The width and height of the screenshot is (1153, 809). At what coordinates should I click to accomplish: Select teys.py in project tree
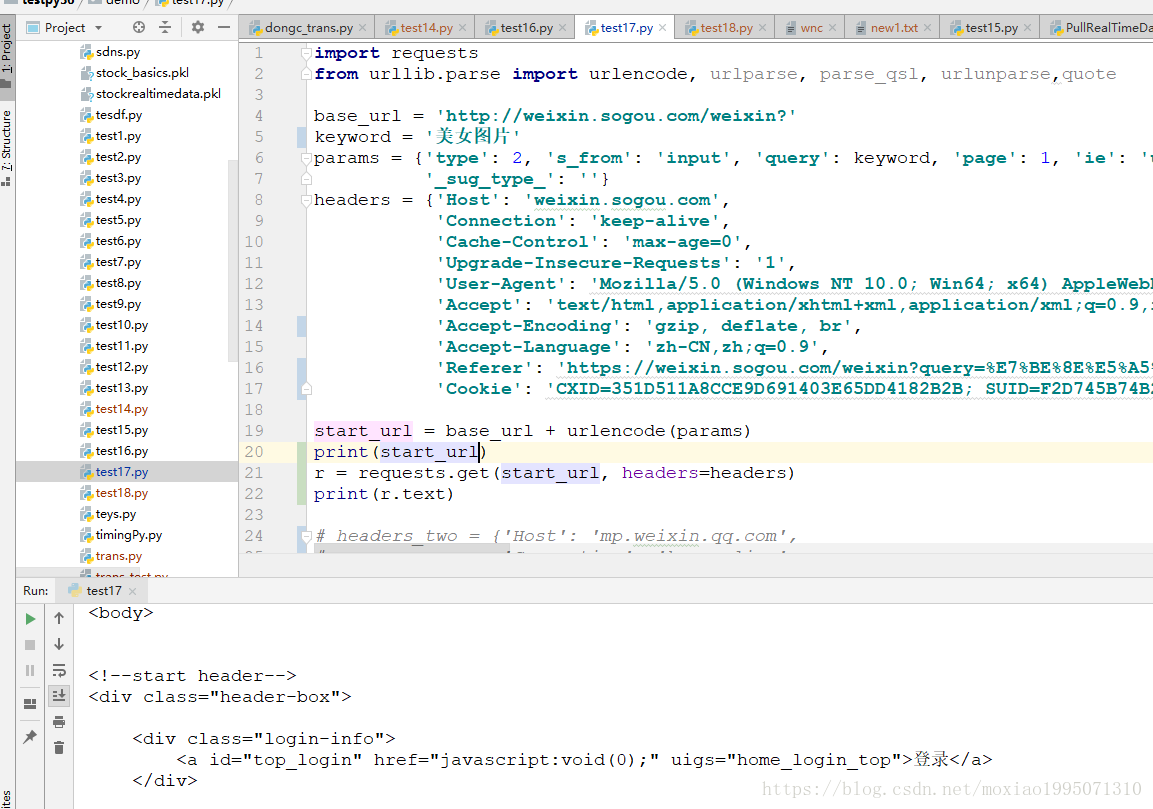pos(115,514)
